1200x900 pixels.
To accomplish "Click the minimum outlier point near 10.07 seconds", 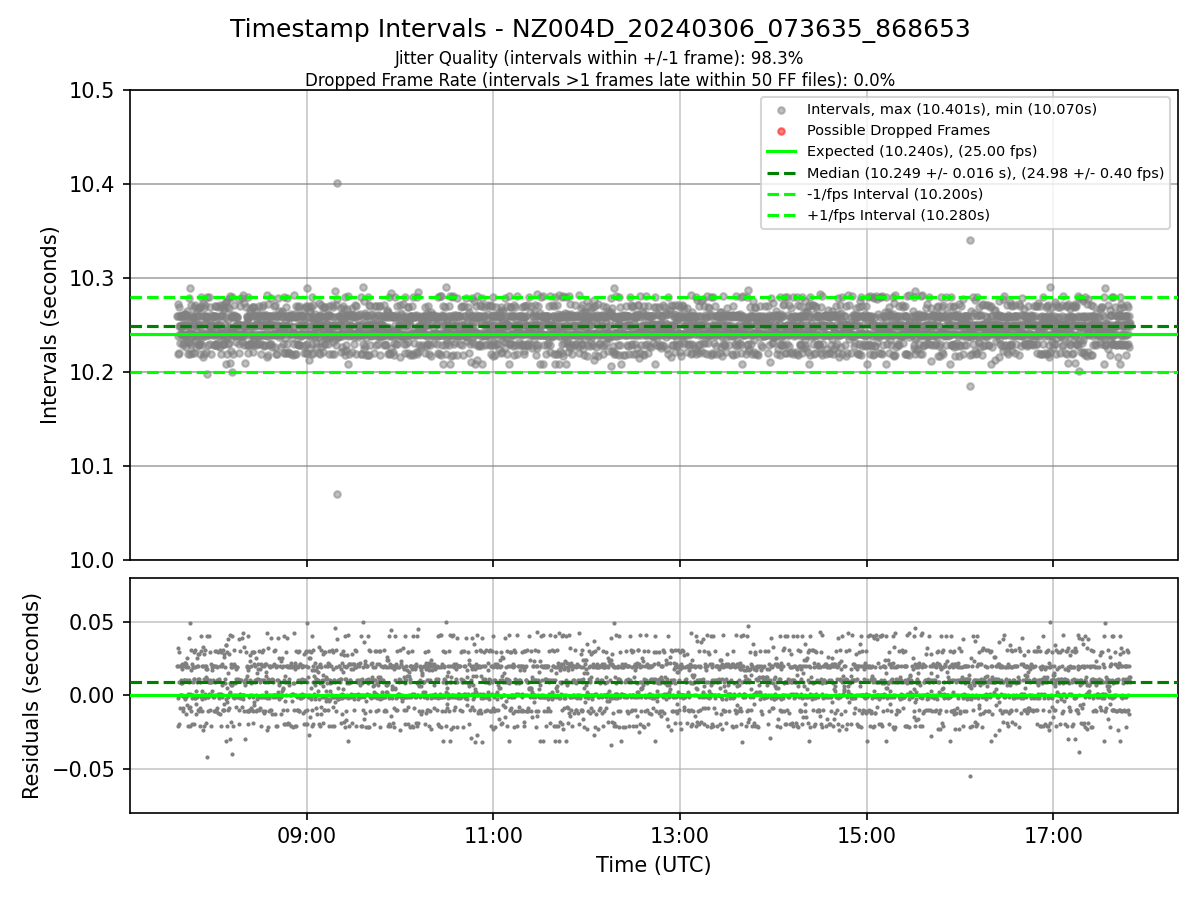I will (337, 494).
